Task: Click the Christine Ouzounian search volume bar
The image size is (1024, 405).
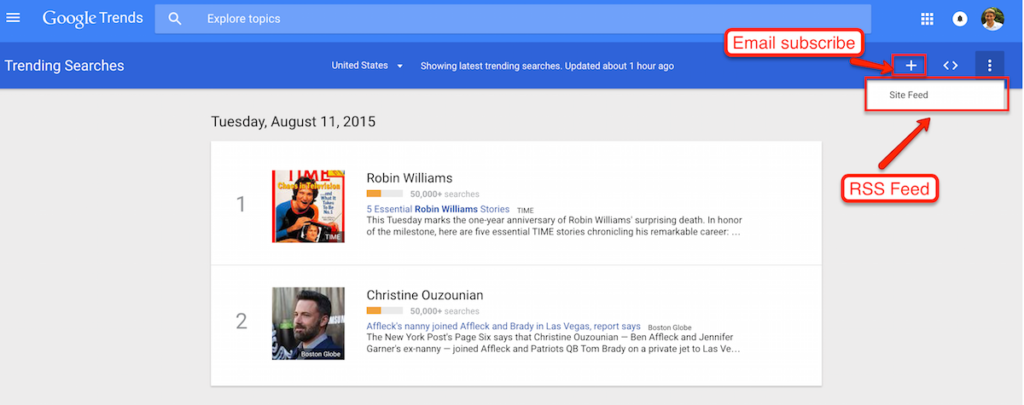Action: pos(384,311)
